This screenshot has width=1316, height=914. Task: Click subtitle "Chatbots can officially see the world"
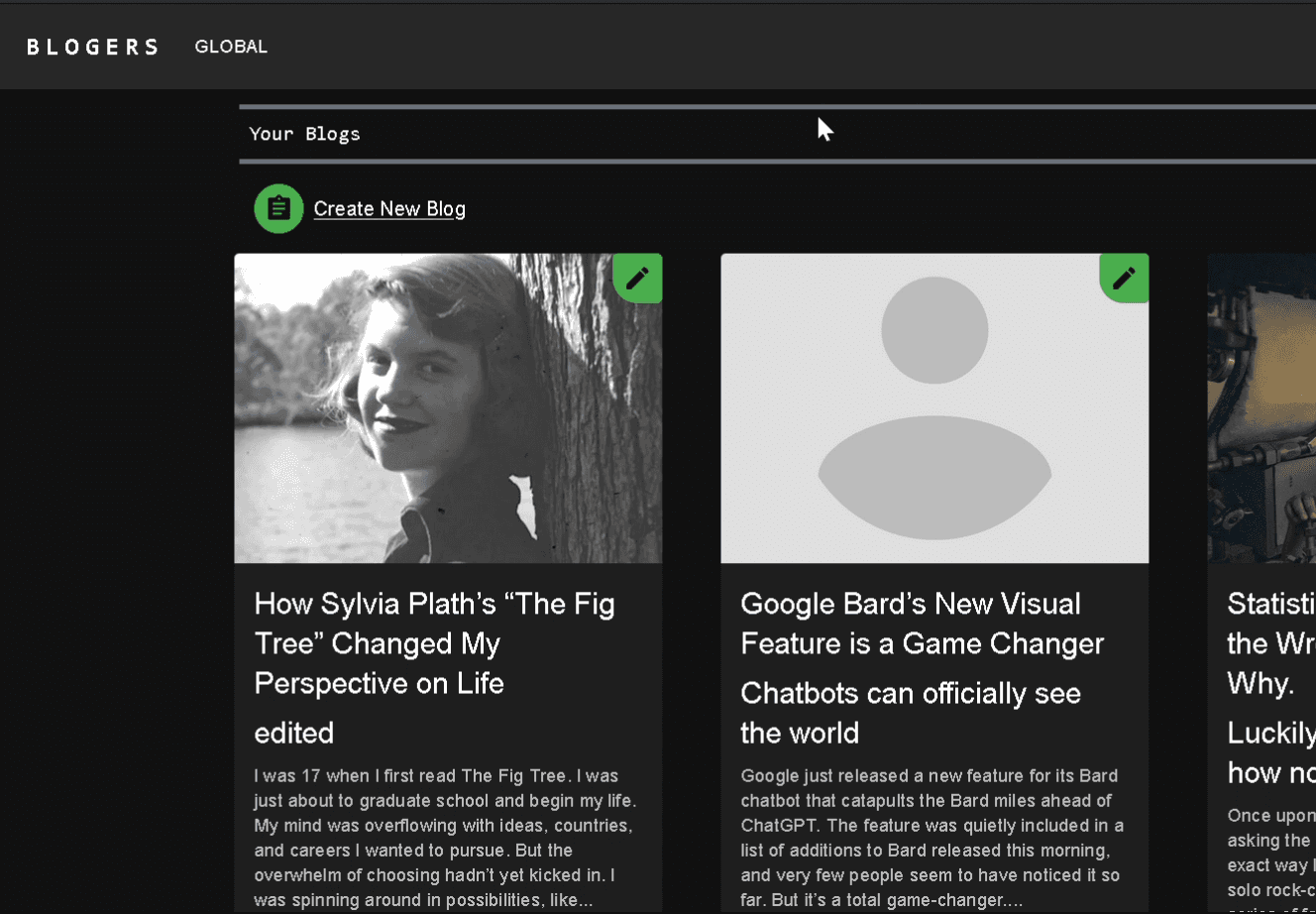[911, 713]
